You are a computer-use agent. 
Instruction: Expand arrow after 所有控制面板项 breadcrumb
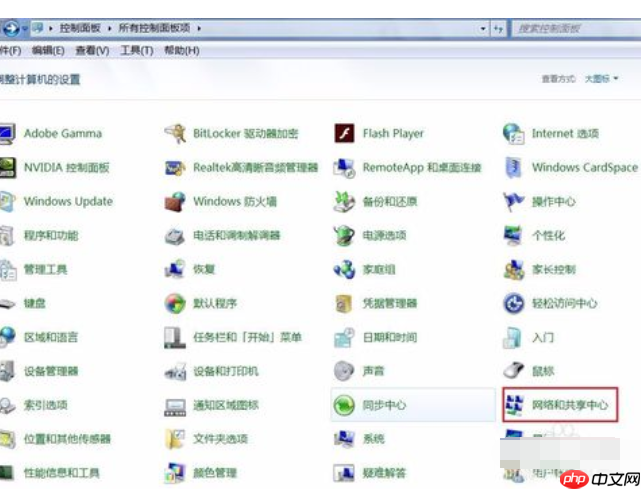tap(199, 28)
